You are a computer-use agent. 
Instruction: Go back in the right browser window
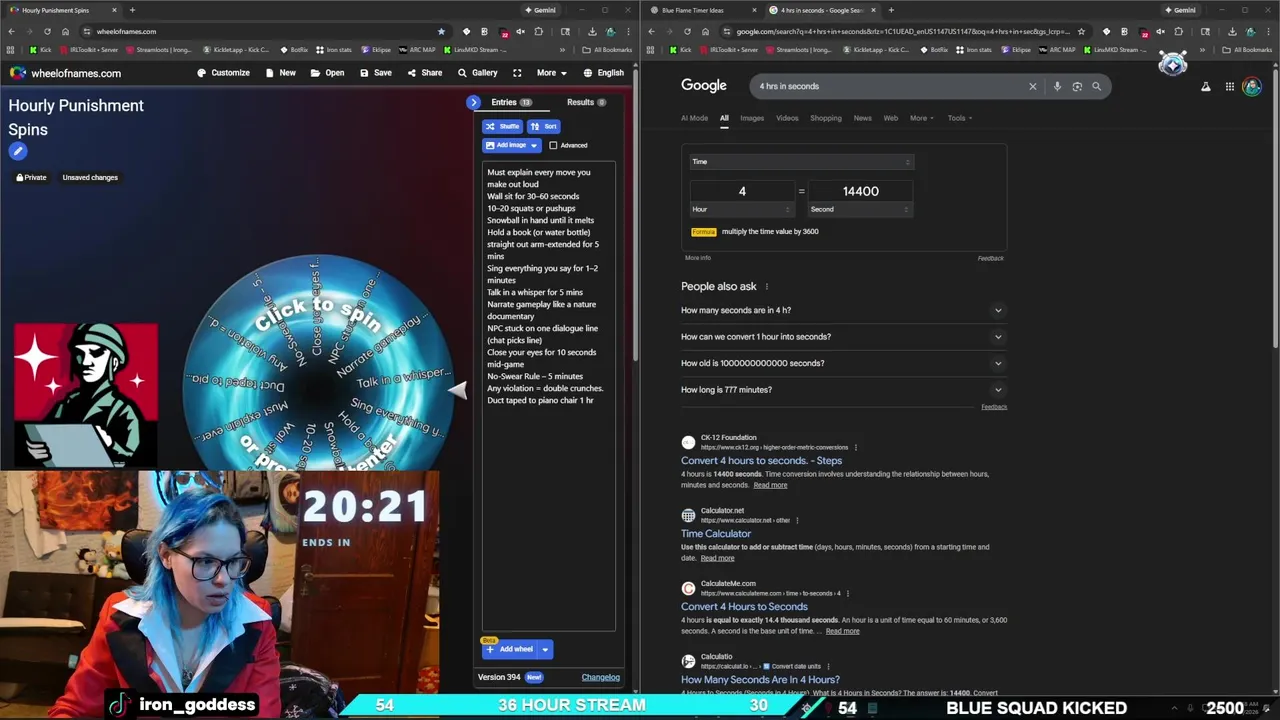click(x=651, y=31)
